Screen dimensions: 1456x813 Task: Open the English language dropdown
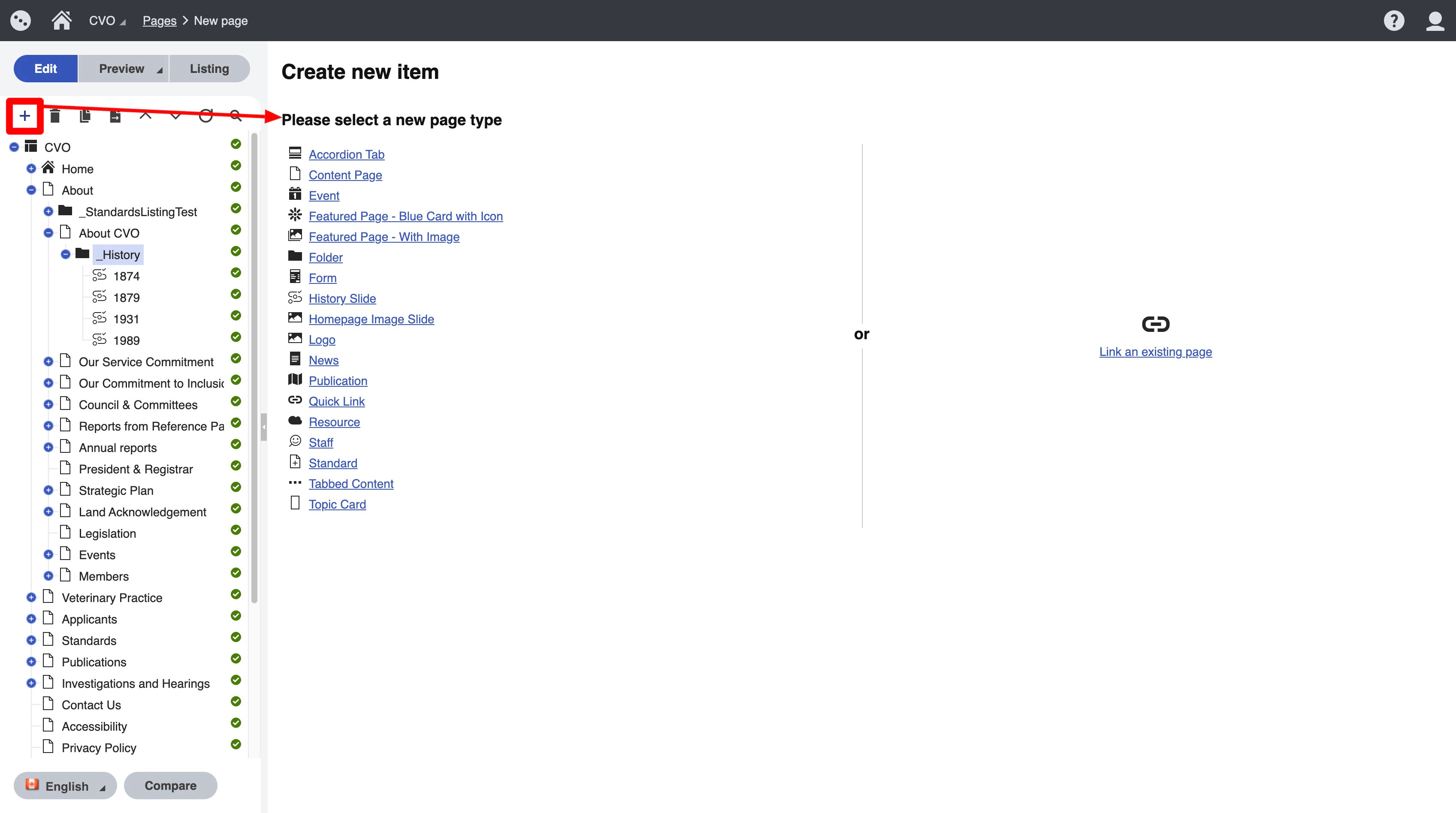pyautogui.click(x=66, y=786)
